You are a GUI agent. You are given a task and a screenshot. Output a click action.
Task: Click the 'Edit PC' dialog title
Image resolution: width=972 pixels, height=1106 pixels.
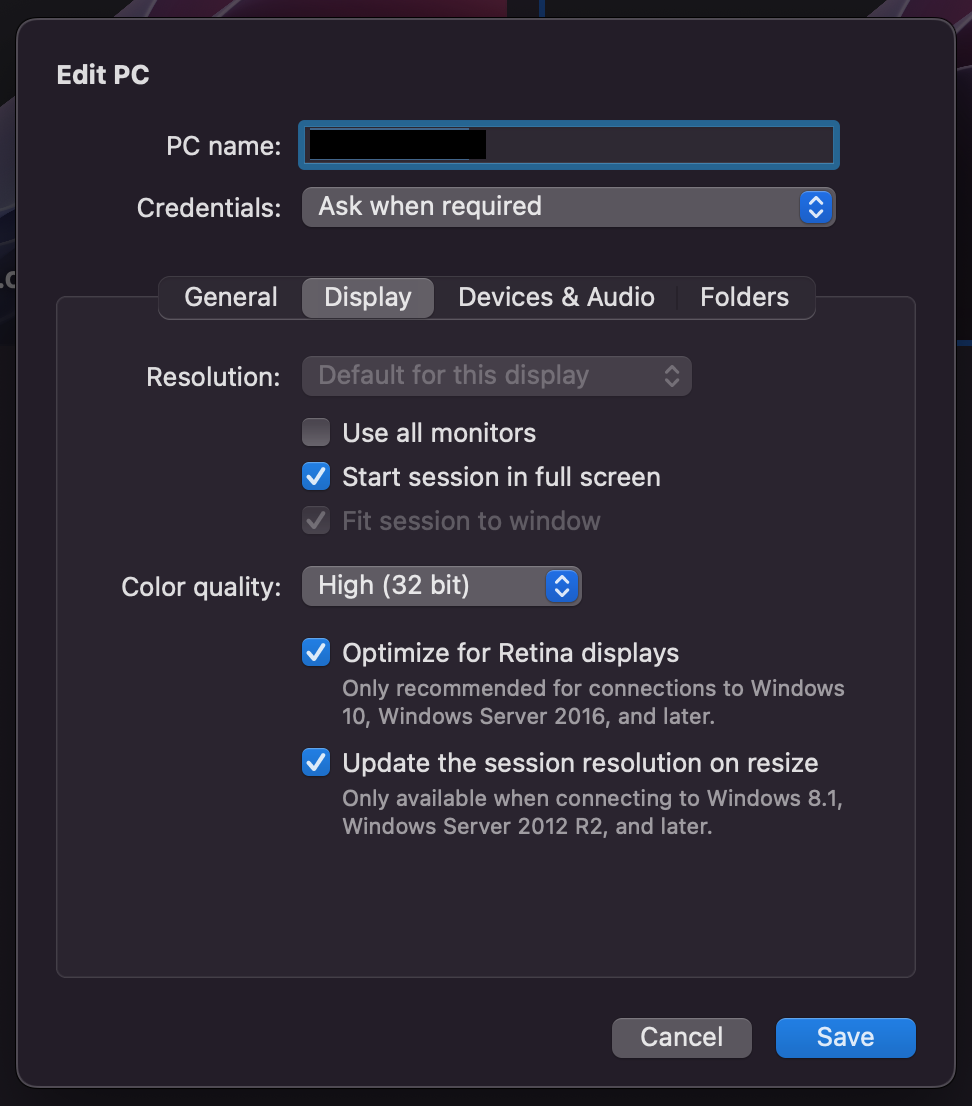coord(103,75)
